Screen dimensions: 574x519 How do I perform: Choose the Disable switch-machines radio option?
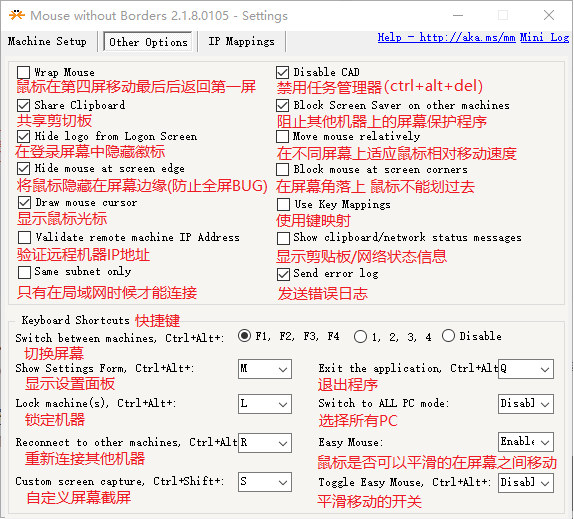[x=448, y=336]
